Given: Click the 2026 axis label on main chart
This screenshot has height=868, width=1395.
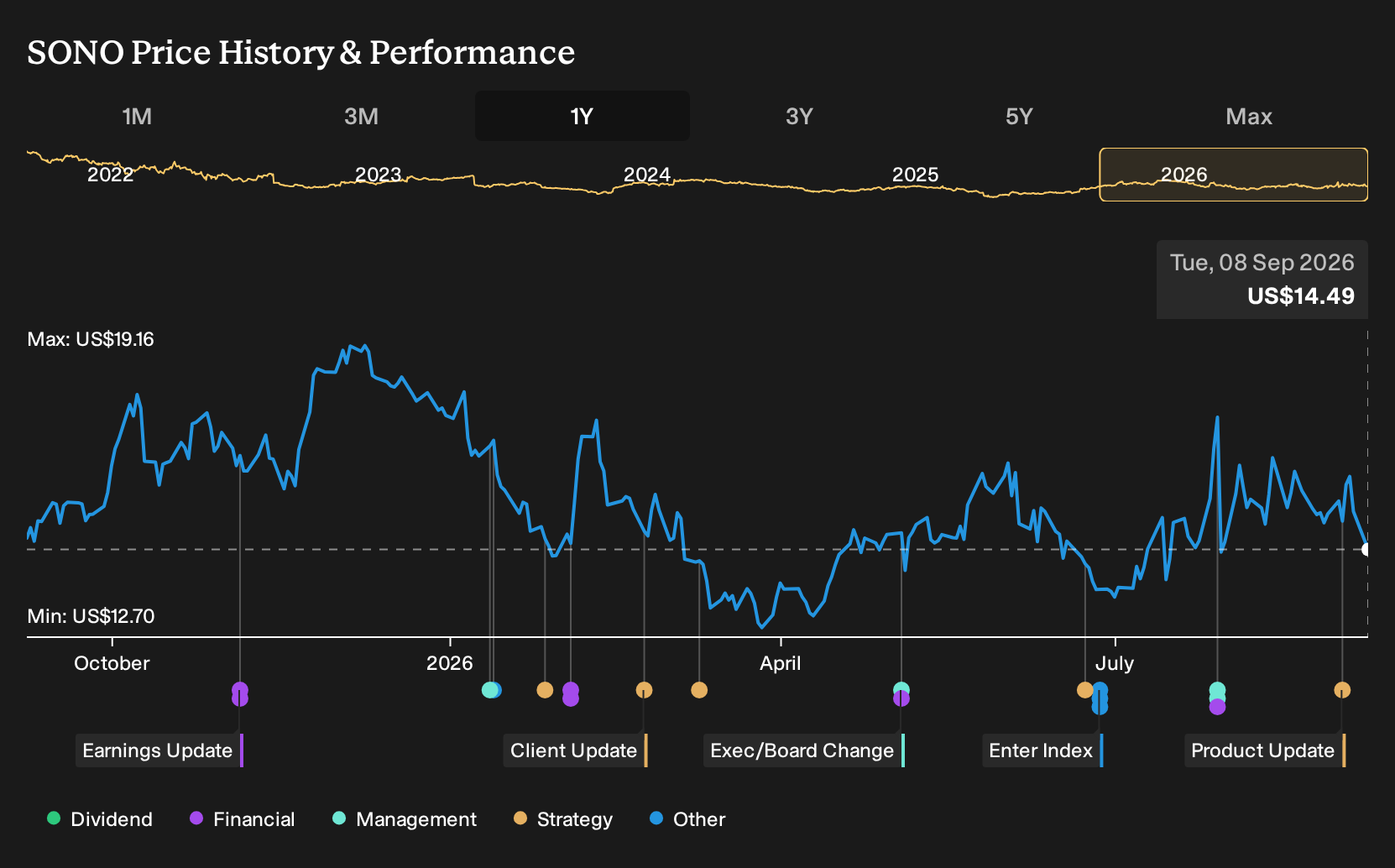Looking at the screenshot, I should click(450, 663).
